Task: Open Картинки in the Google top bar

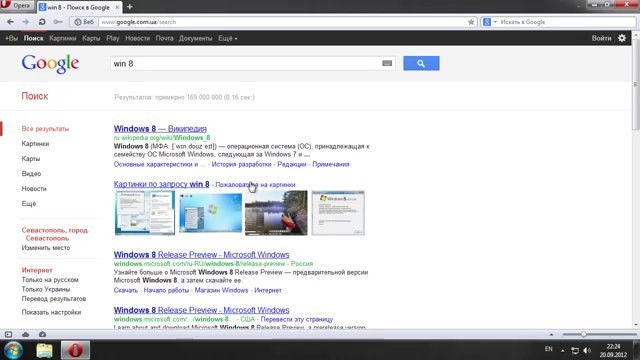Action: pyautogui.click(x=62, y=38)
